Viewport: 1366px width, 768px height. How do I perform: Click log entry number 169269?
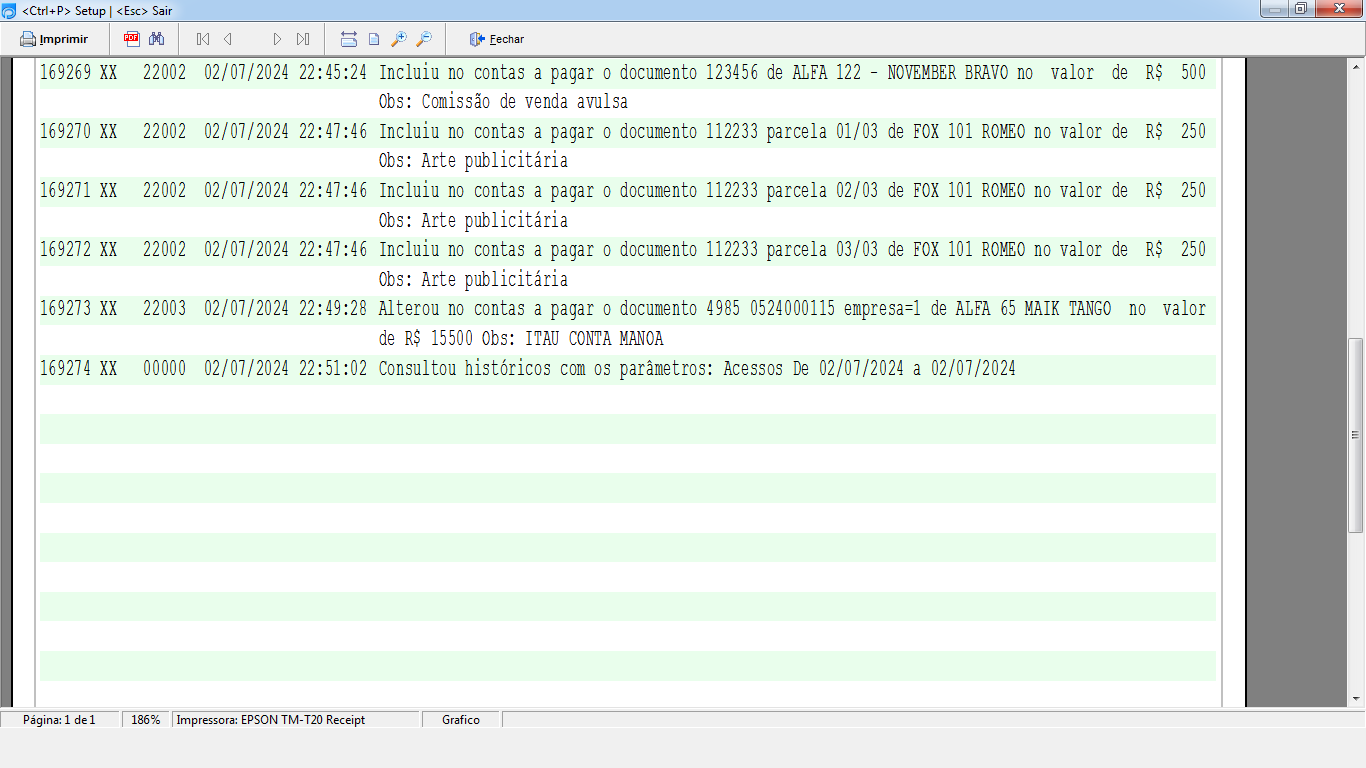click(66, 73)
